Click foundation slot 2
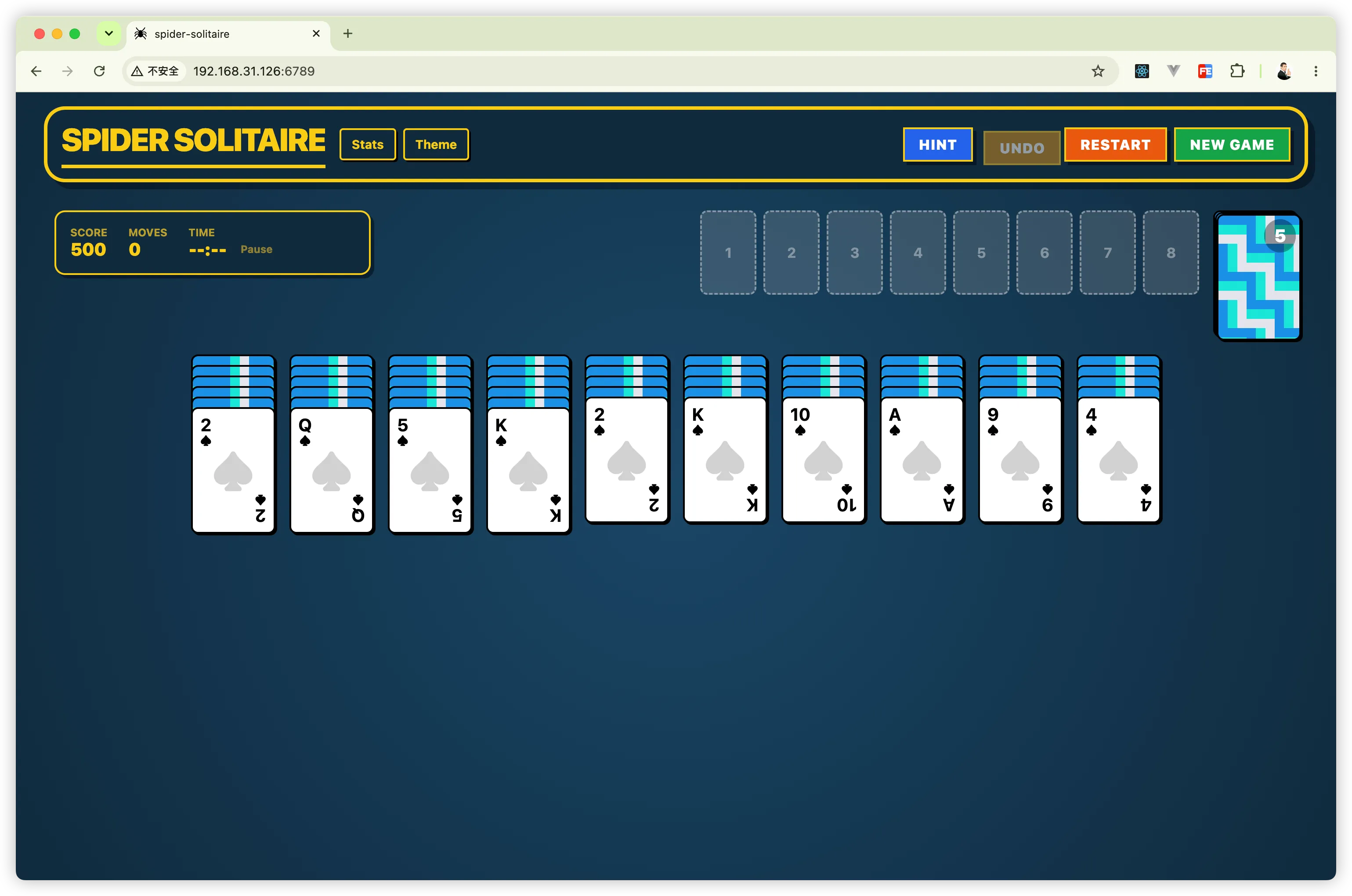The width and height of the screenshot is (1352, 896). point(792,253)
